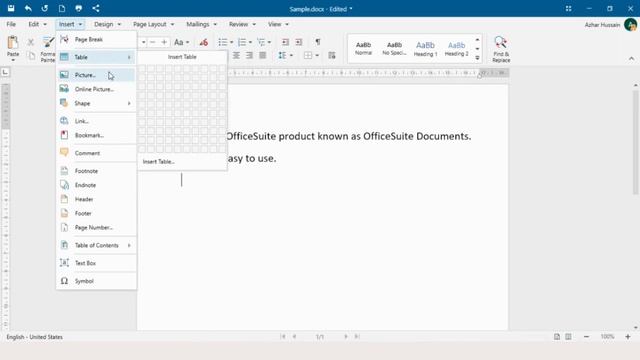Open the document title dropdown arrow
640x360 pixels.
pyautogui.click(x=351, y=9)
